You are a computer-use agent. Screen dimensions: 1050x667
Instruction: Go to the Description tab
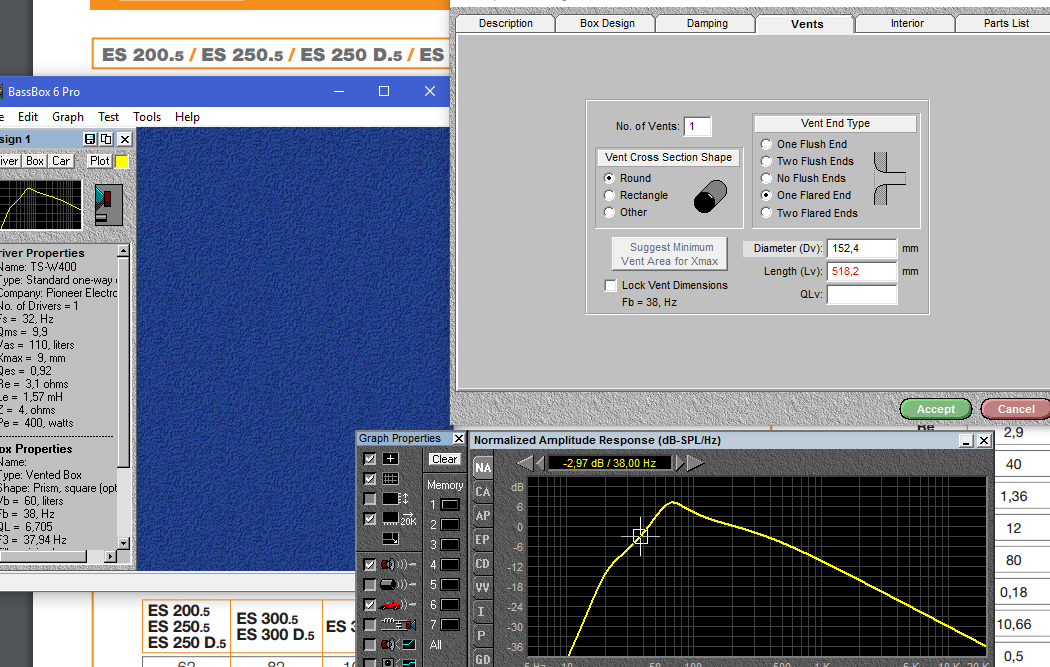[506, 23]
